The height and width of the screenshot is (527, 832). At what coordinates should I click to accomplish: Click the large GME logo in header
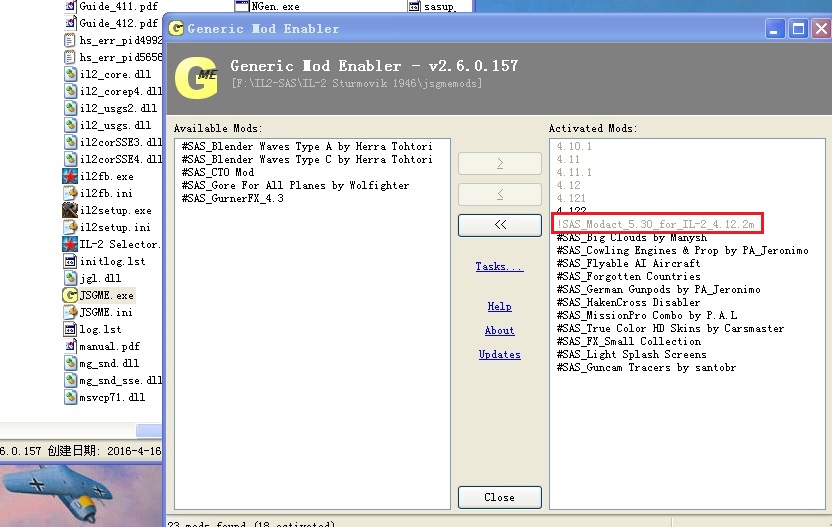[x=197, y=78]
